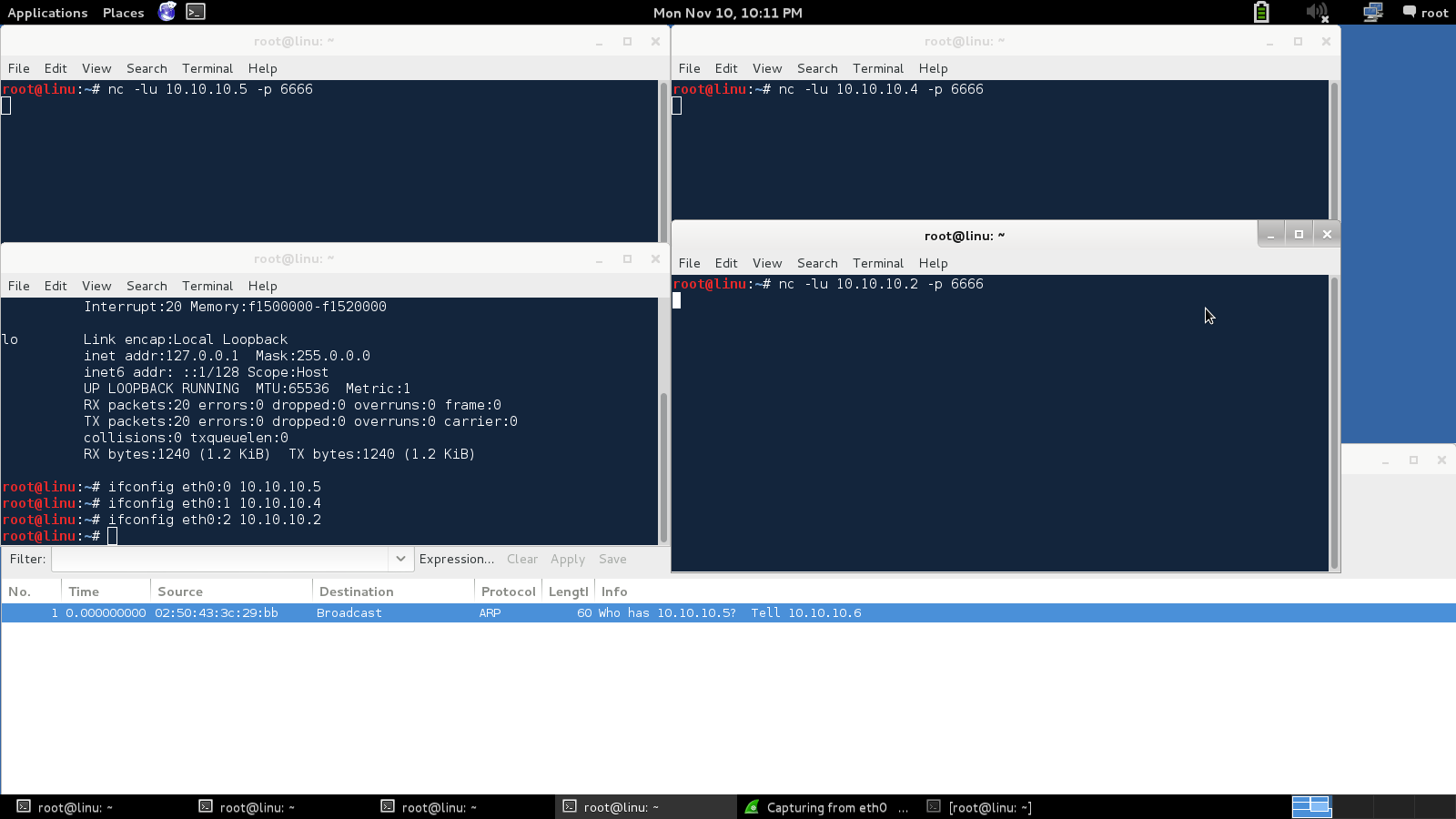The image size is (1456, 819).
Task: Switch to Capturing from eth0 taskbar item
Action: coord(826,807)
